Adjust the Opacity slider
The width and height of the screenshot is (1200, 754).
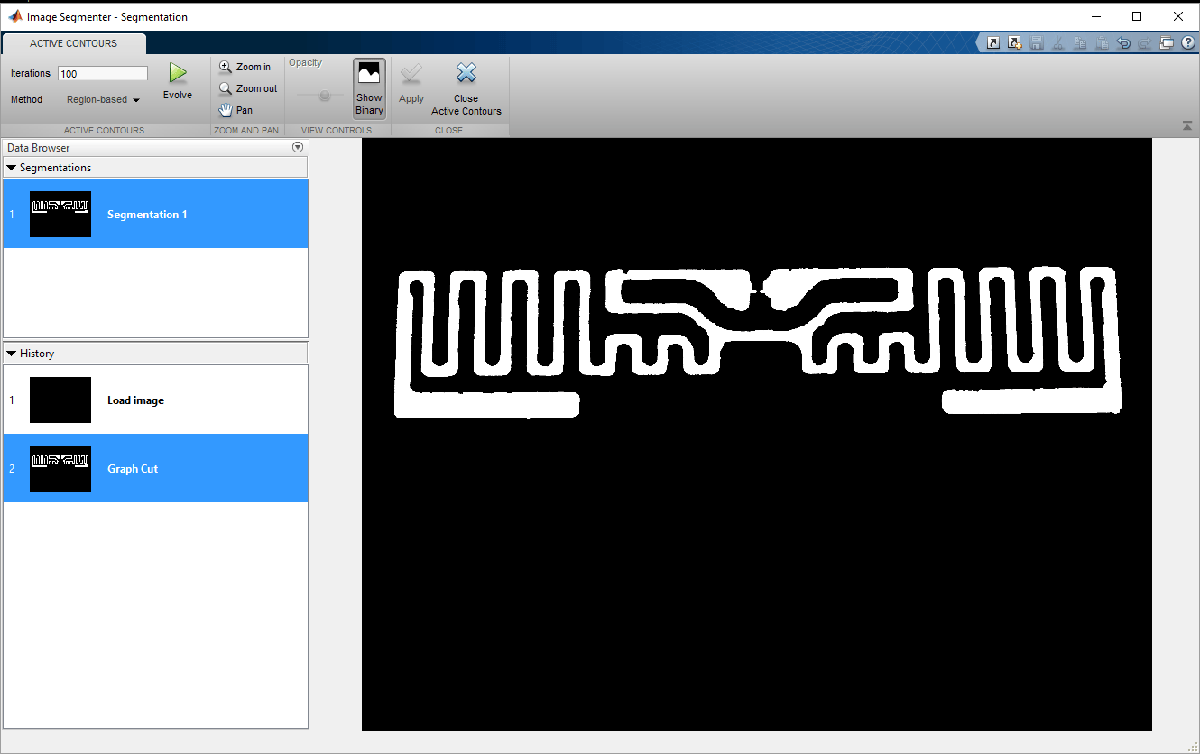[x=323, y=95]
